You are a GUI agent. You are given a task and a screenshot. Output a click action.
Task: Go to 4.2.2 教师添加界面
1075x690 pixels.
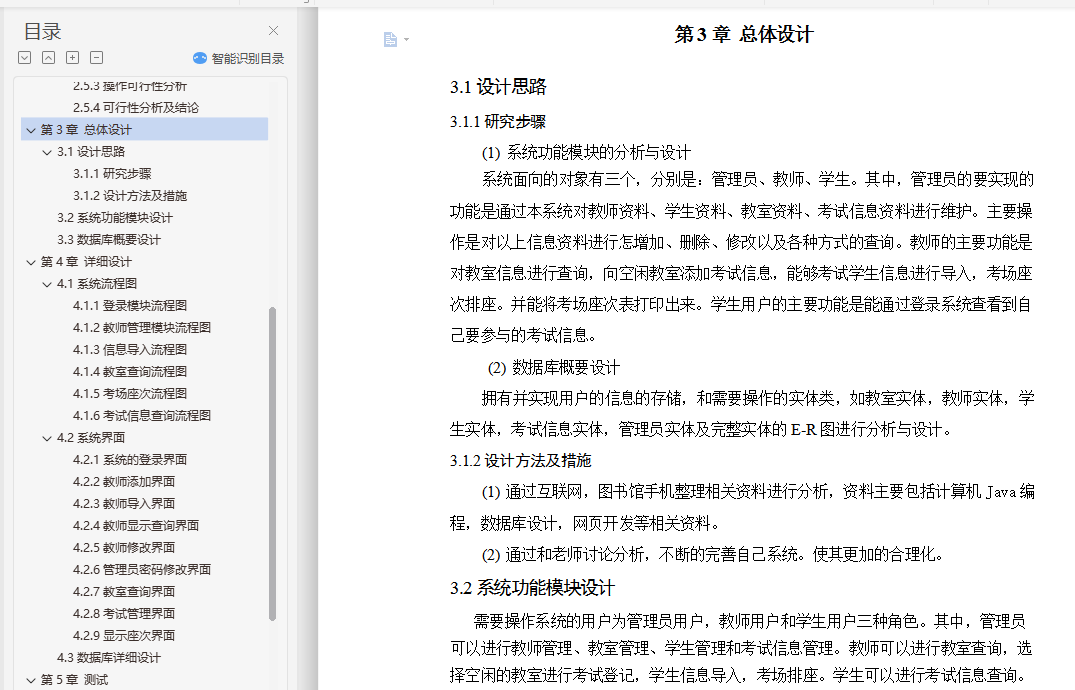coord(124,481)
